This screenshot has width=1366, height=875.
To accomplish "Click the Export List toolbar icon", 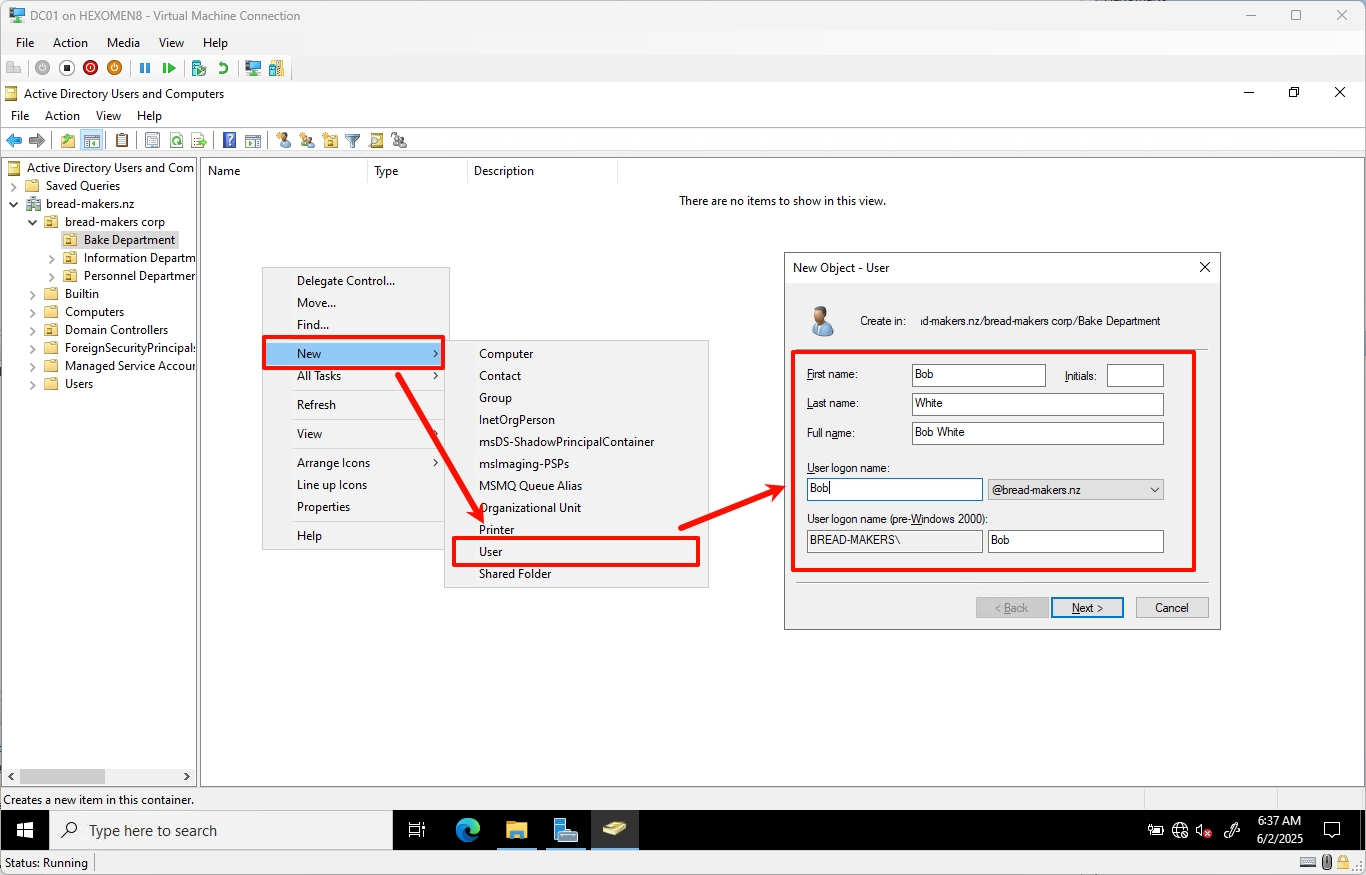I will click(x=199, y=140).
